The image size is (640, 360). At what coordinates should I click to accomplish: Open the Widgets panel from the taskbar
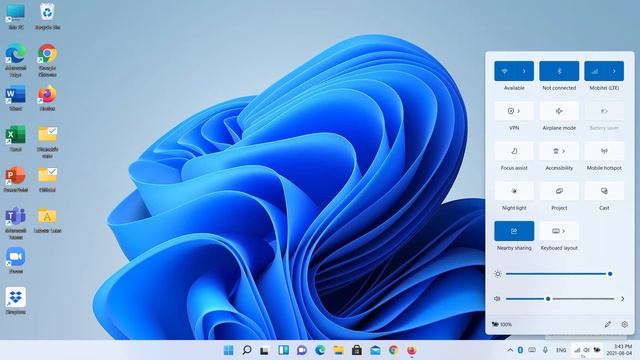tap(283, 350)
